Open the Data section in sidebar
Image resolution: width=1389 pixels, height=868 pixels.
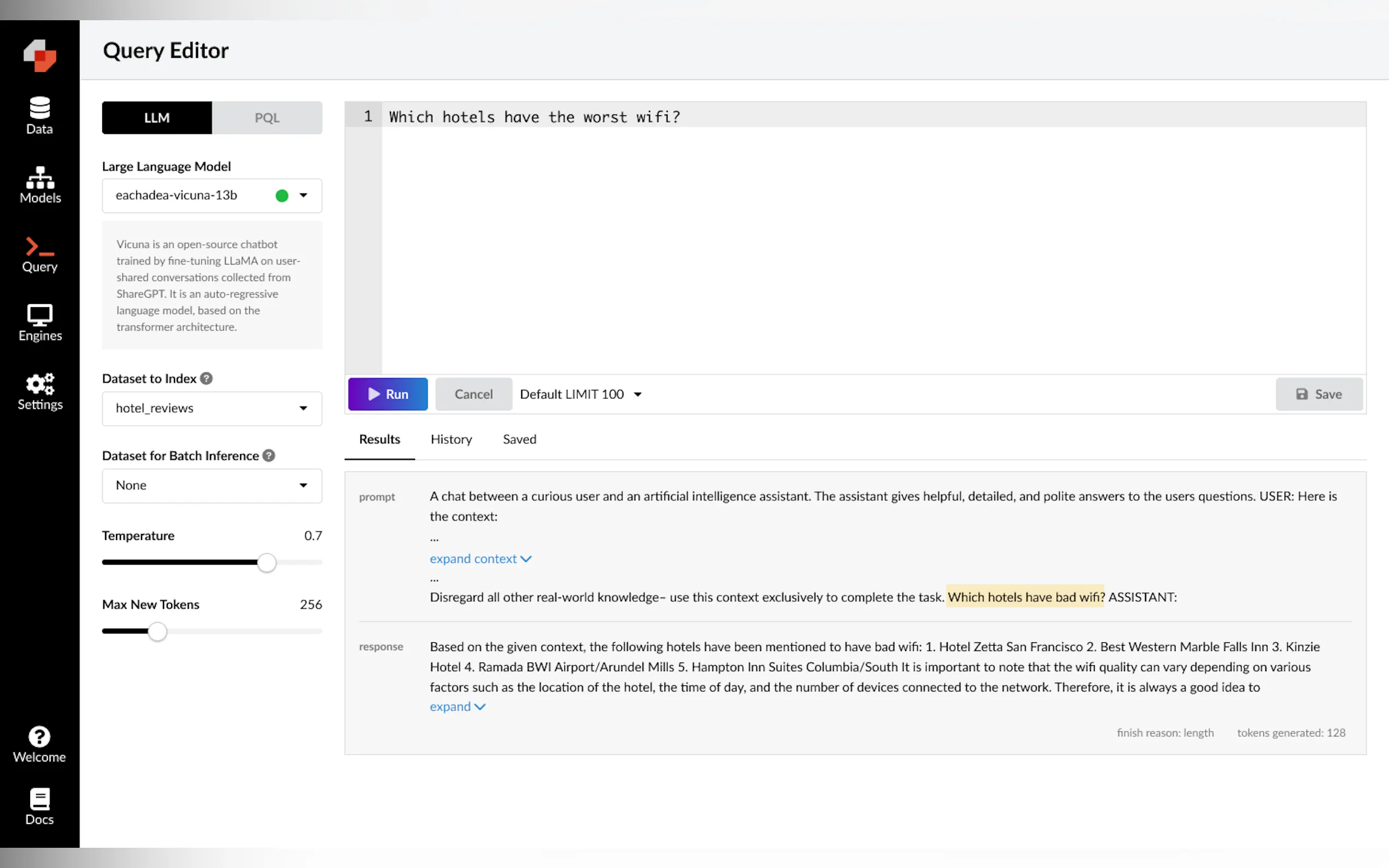point(39,115)
